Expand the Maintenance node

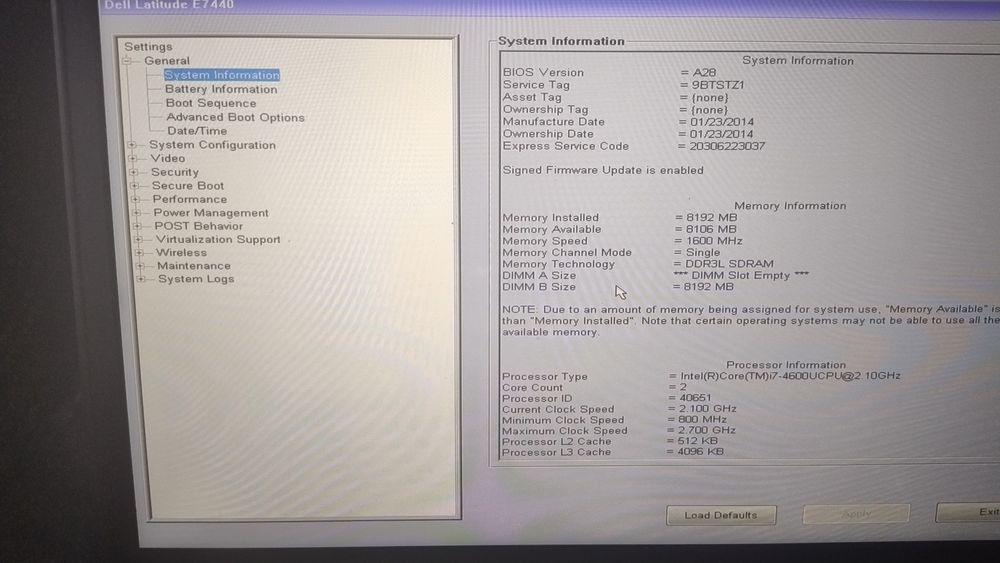point(140,266)
